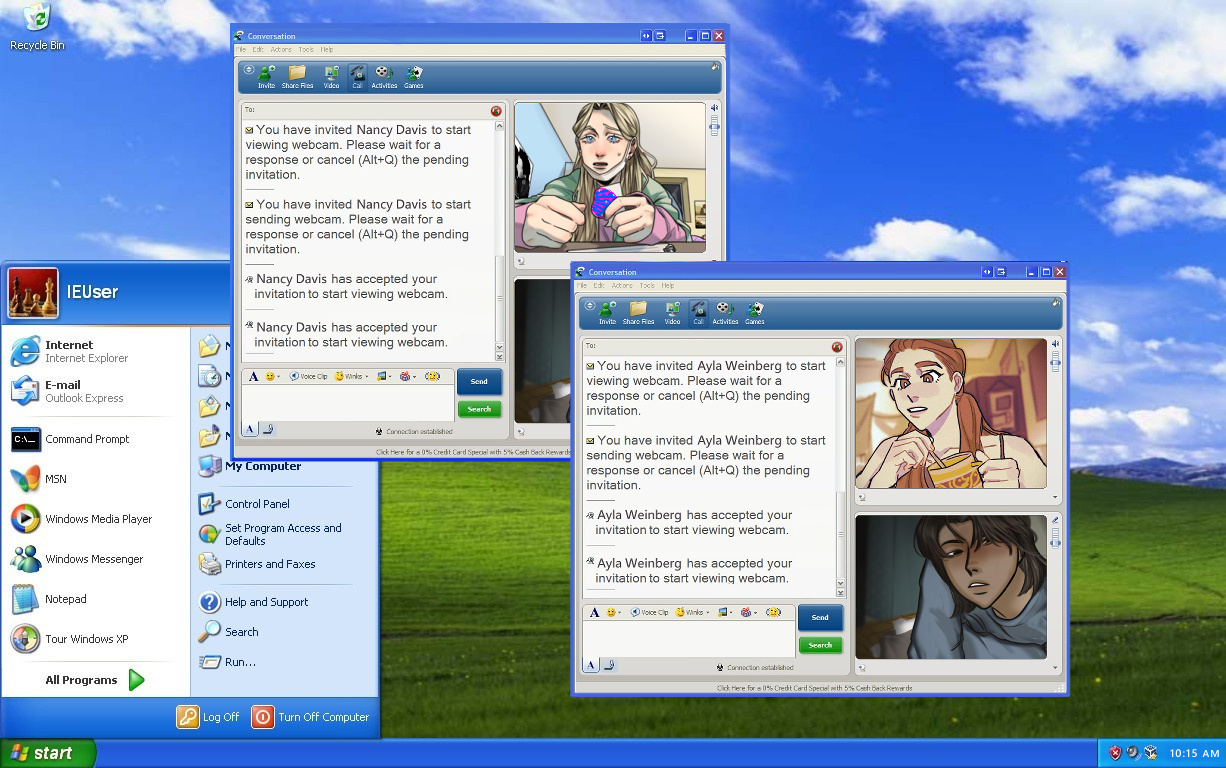The height and width of the screenshot is (768, 1226).
Task: Send the message in Nancy Davis conversation
Action: pos(479,381)
